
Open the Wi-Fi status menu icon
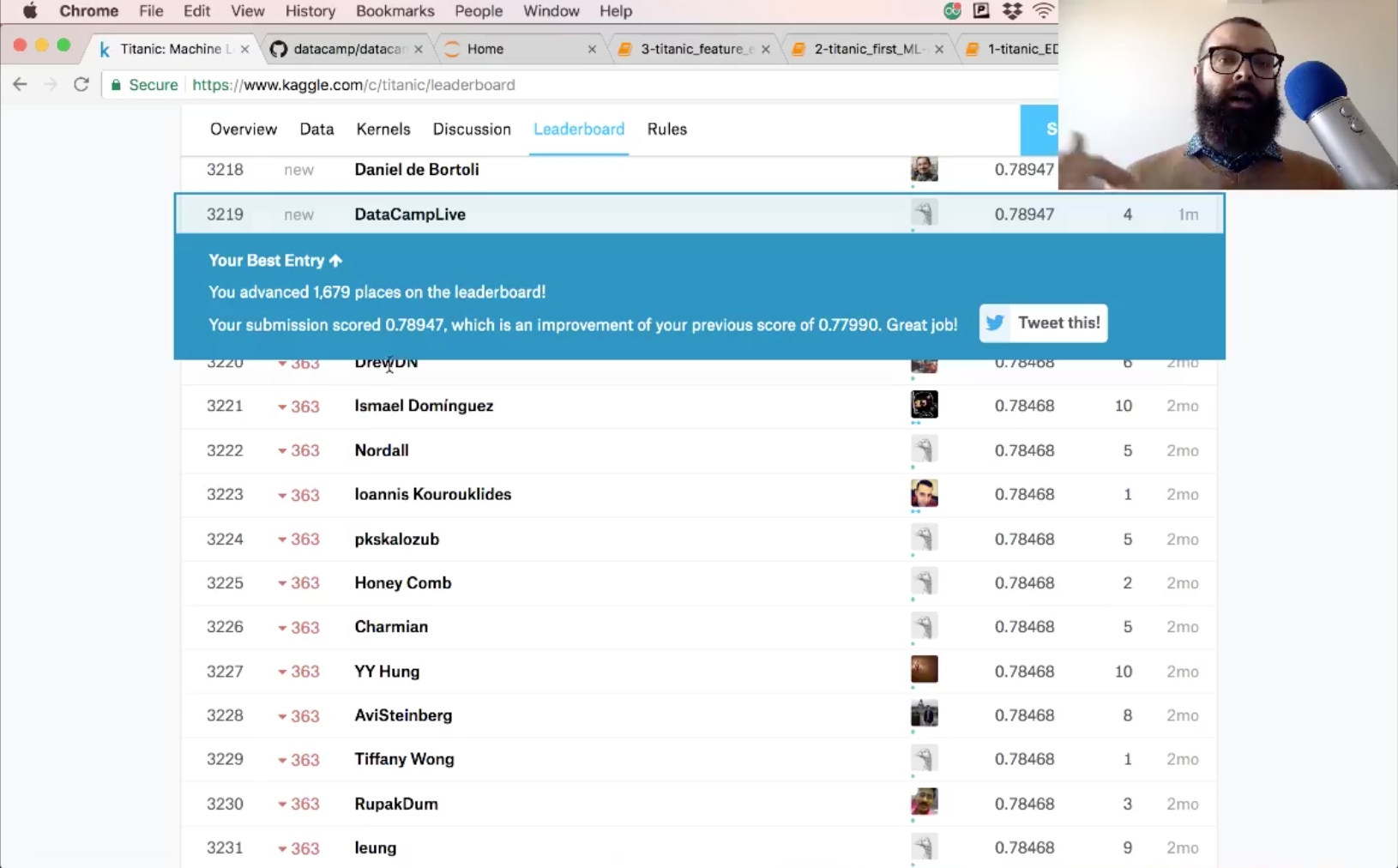[1043, 11]
